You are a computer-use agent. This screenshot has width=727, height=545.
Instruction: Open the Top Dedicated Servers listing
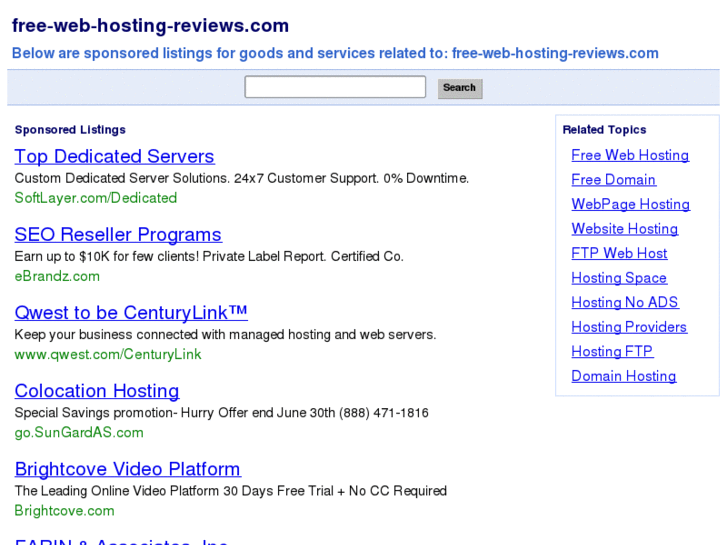[x=114, y=156]
